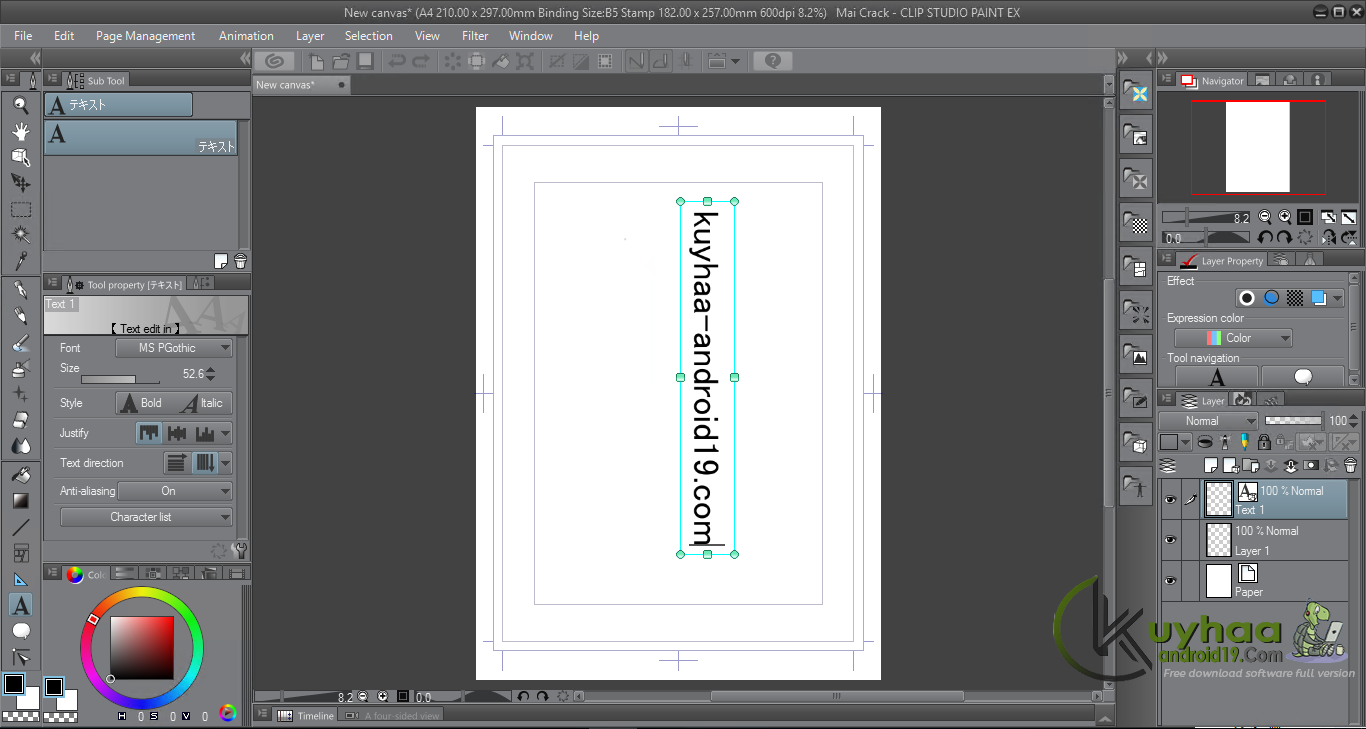The image size is (1366, 729).
Task: Open the Font MS PGothic dropdown
Action: pyautogui.click(x=173, y=348)
